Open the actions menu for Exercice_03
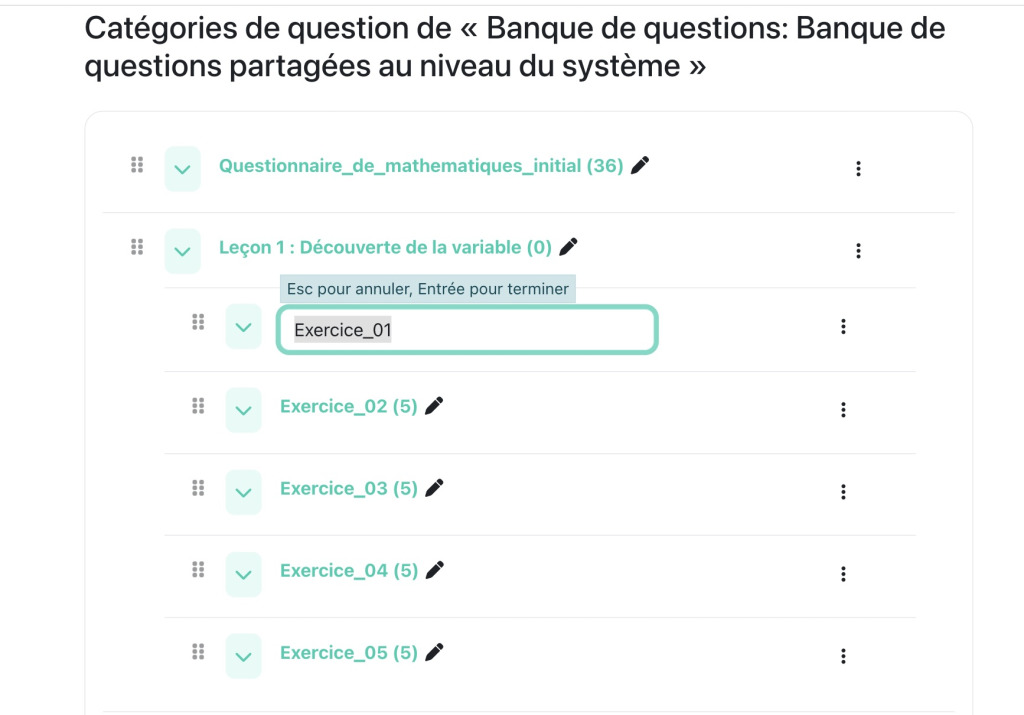This screenshot has height=715, width=1024. click(843, 491)
